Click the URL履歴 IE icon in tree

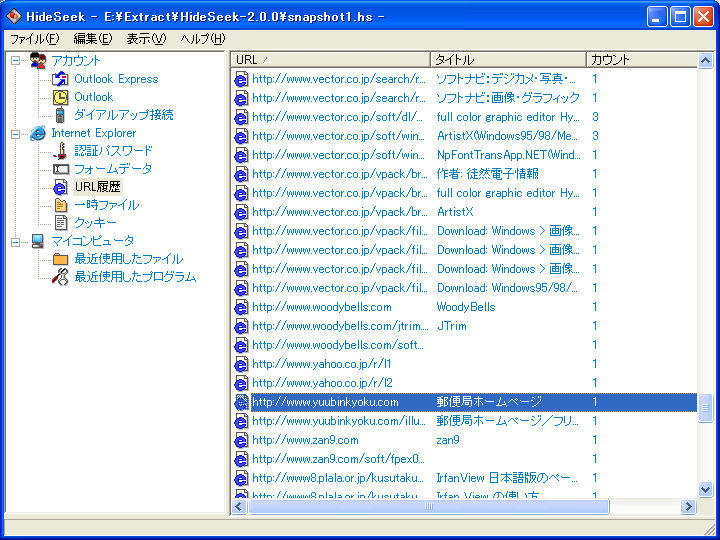tap(60, 187)
